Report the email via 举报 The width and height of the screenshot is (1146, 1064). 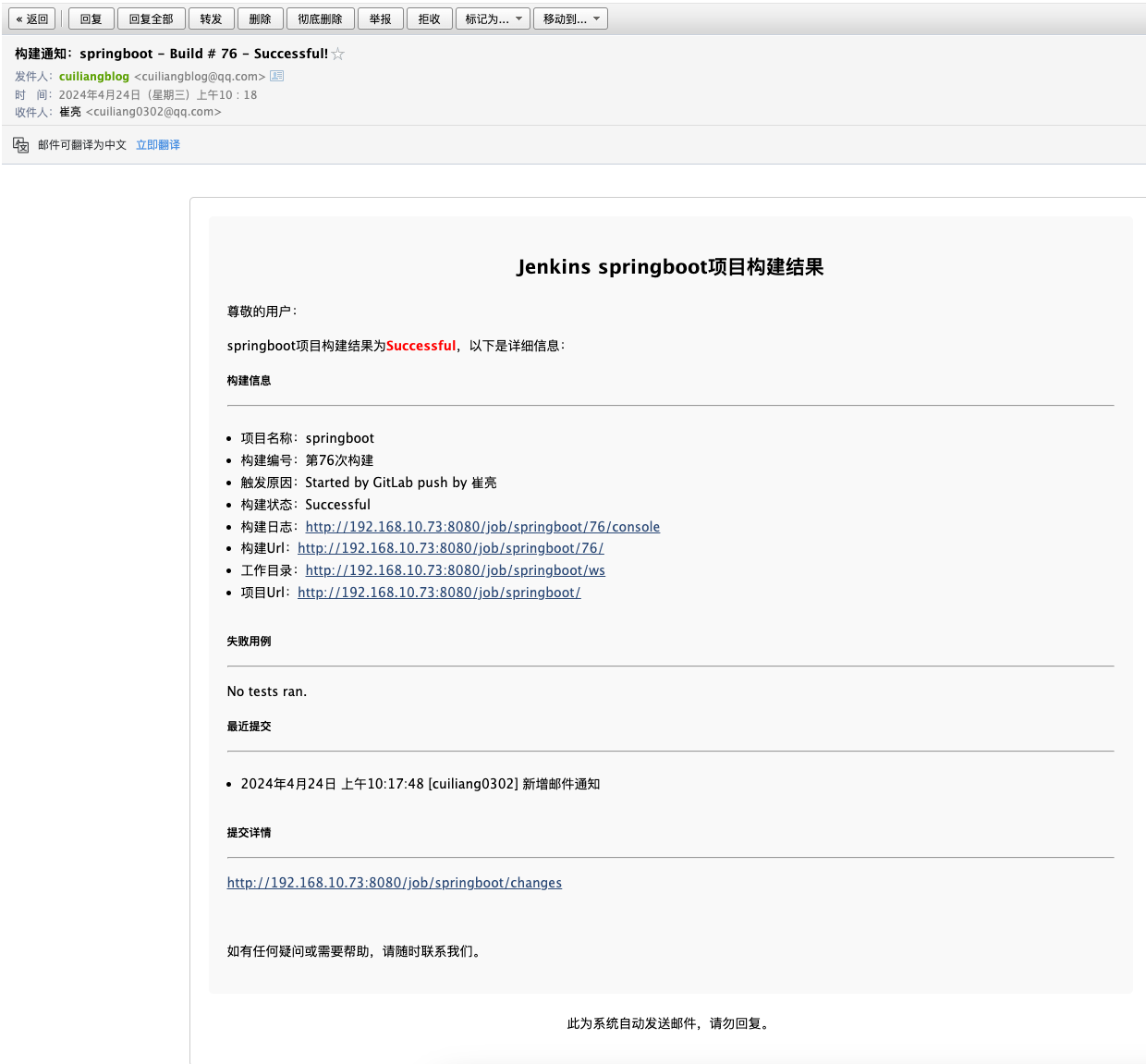click(380, 18)
